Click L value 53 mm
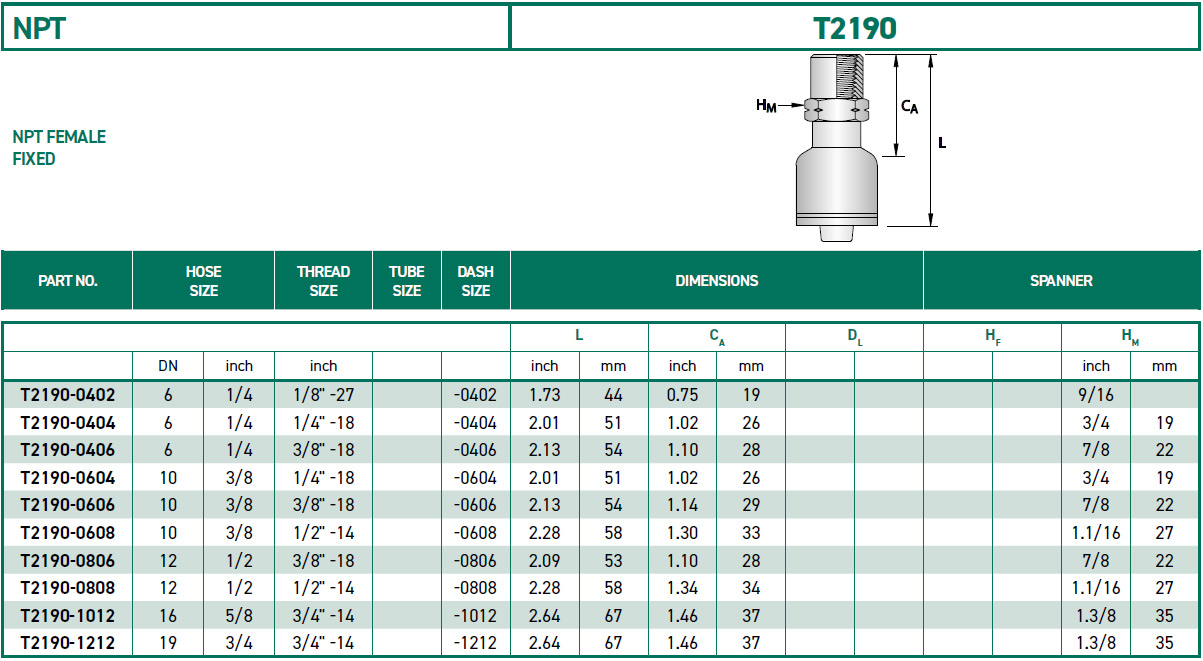Viewport: 1203px width, 661px height. [614, 560]
